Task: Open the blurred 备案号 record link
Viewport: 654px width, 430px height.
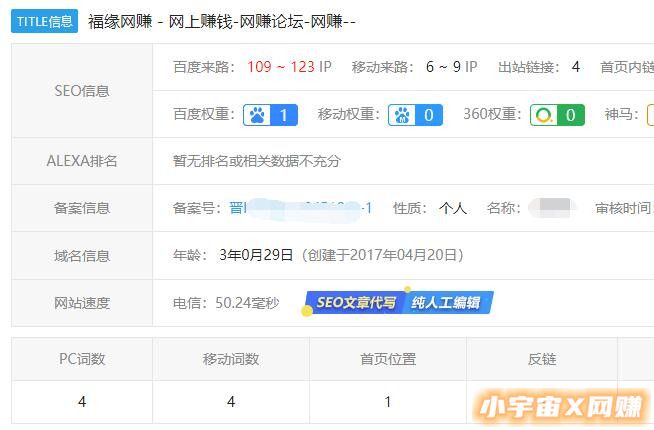Action: coord(300,208)
